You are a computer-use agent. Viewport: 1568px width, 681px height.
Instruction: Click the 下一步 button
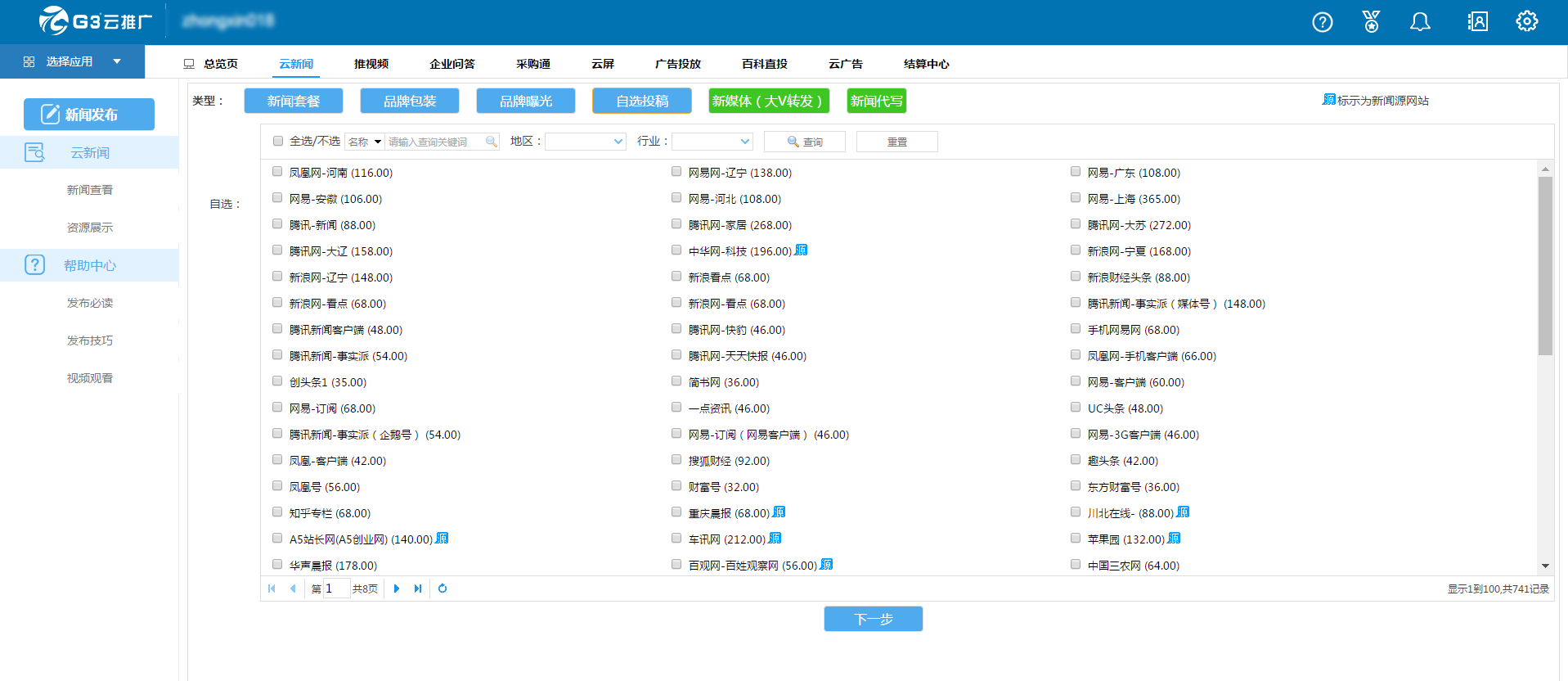pos(874,619)
